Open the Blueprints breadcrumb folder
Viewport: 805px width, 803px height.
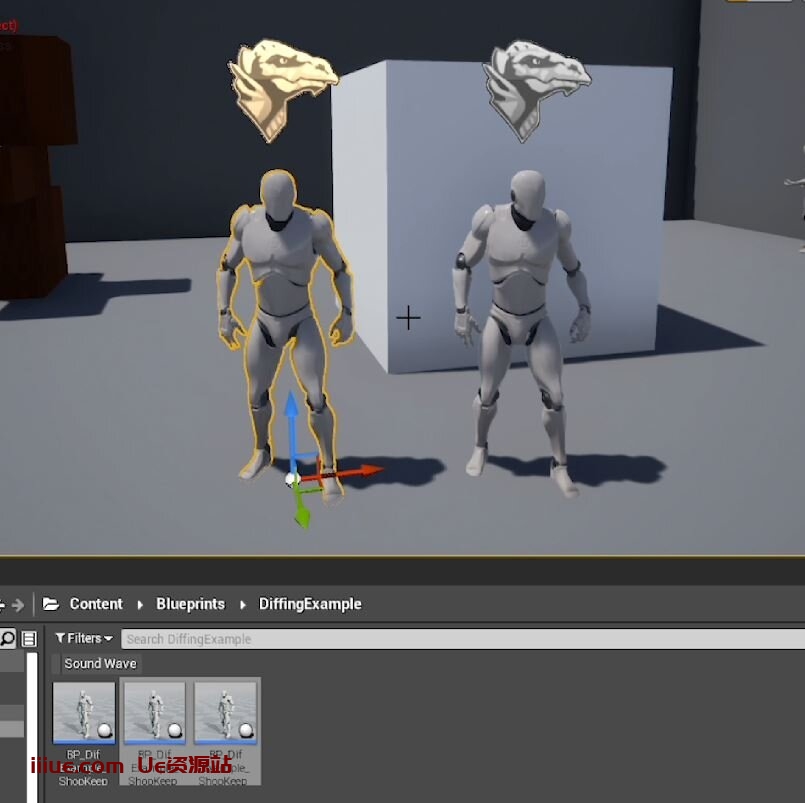coord(190,604)
